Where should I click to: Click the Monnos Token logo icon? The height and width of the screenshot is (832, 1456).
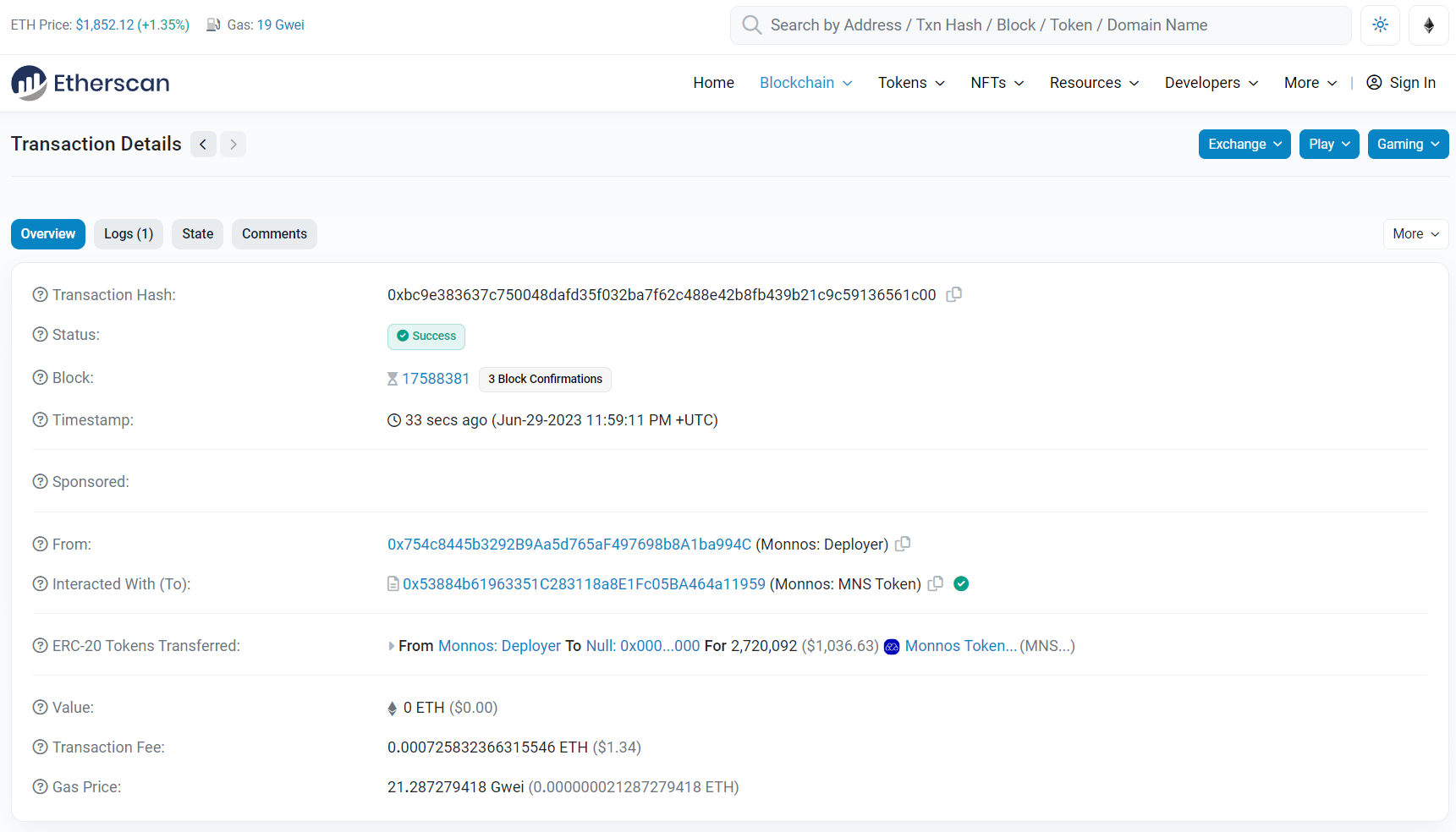point(892,647)
